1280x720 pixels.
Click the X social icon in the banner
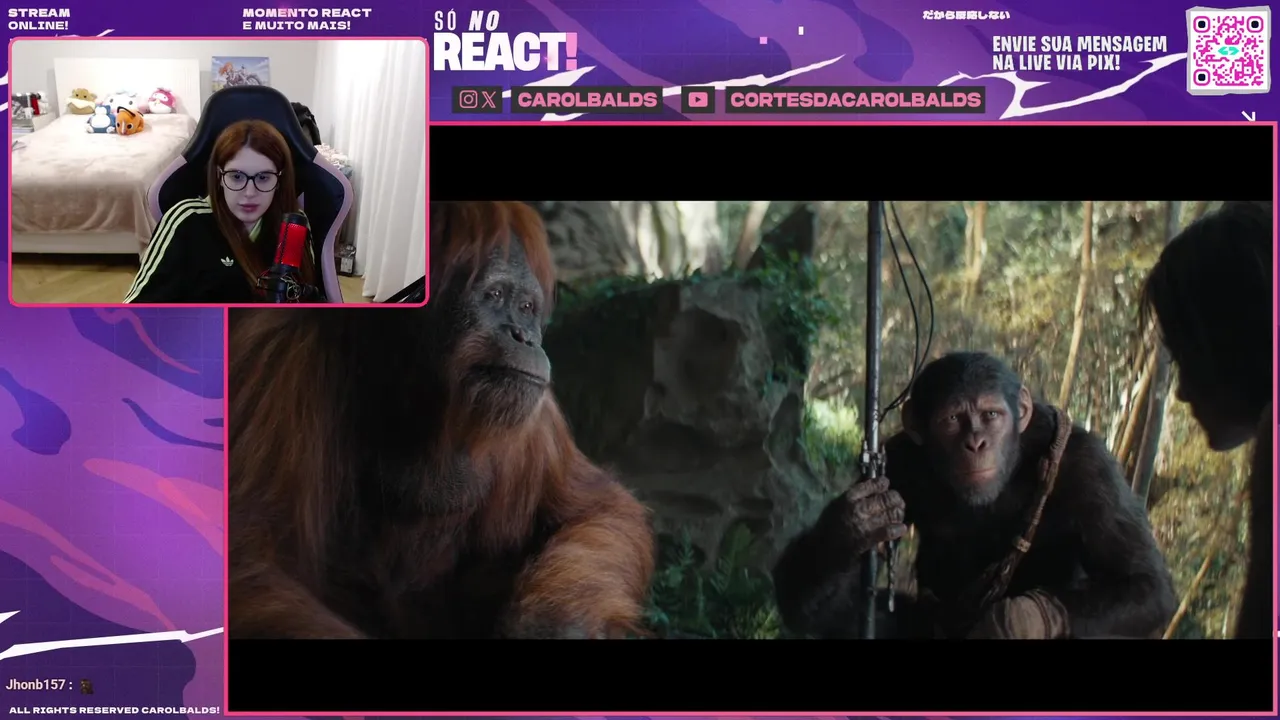coord(489,99)
